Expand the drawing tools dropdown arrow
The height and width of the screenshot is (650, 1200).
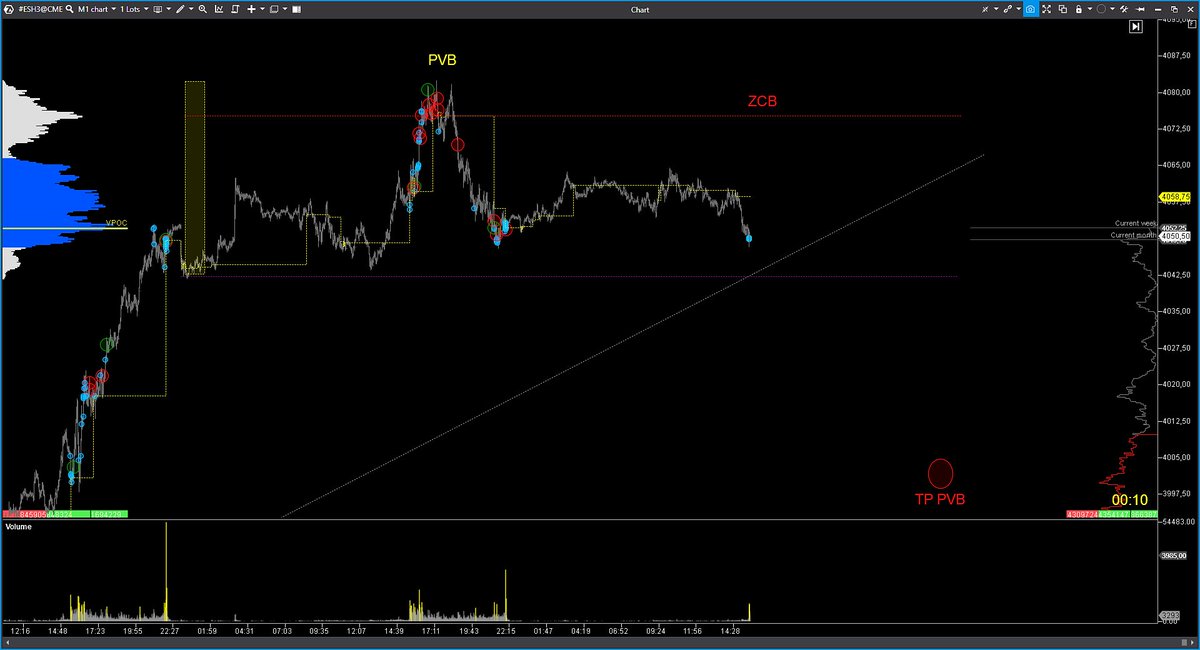click(191, 9)
